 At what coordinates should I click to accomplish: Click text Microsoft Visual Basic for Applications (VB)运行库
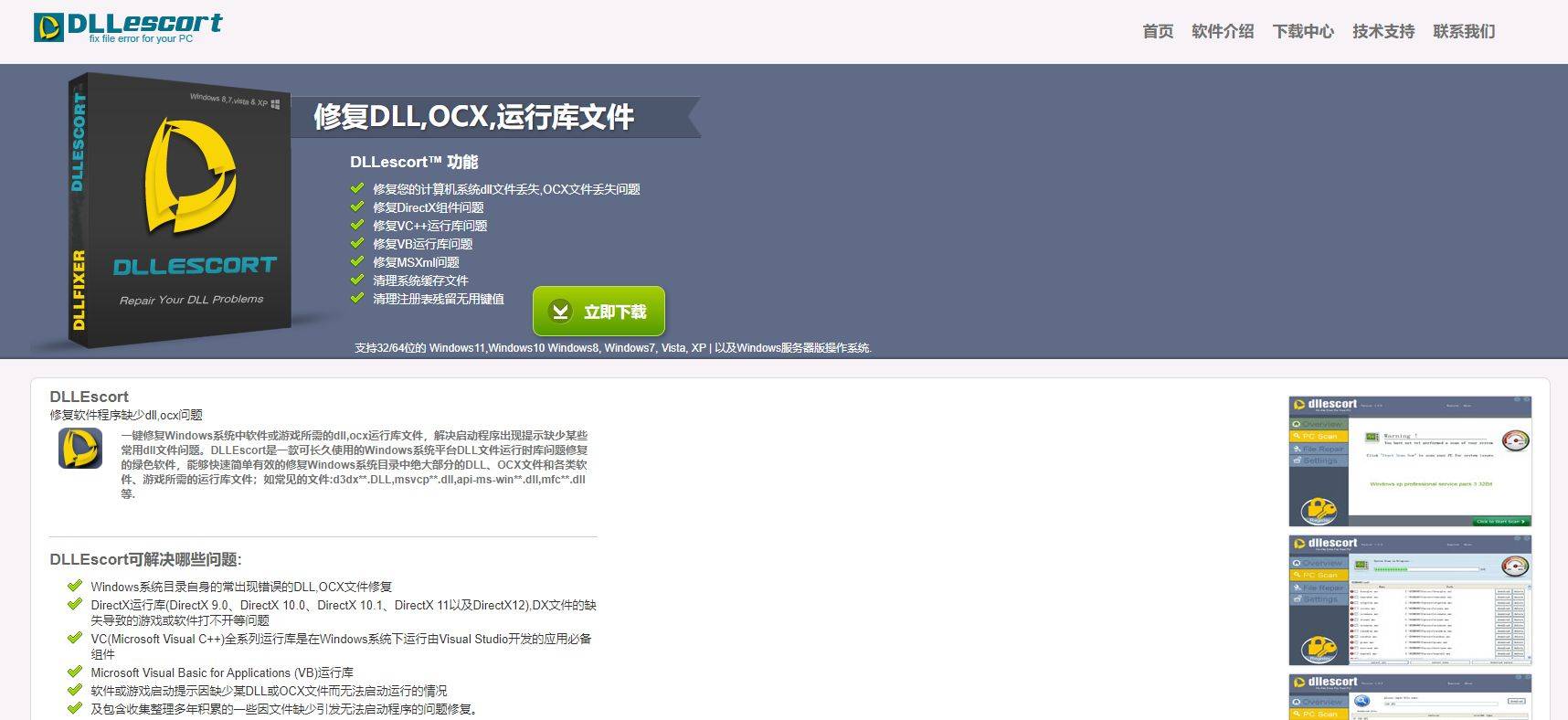(x=222, y=672)
